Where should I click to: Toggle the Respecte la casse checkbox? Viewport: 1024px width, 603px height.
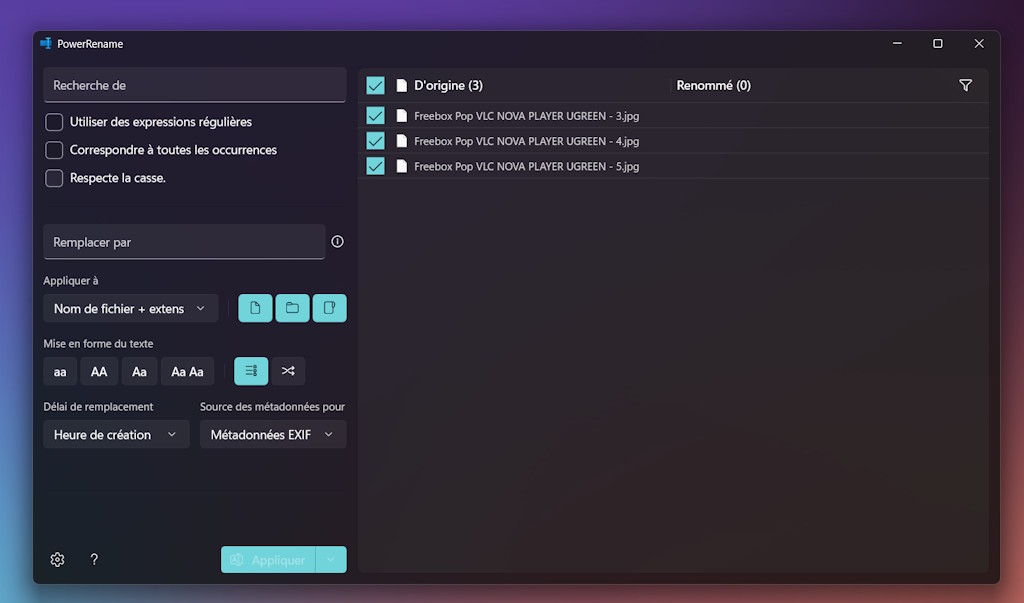click(55, 178)
